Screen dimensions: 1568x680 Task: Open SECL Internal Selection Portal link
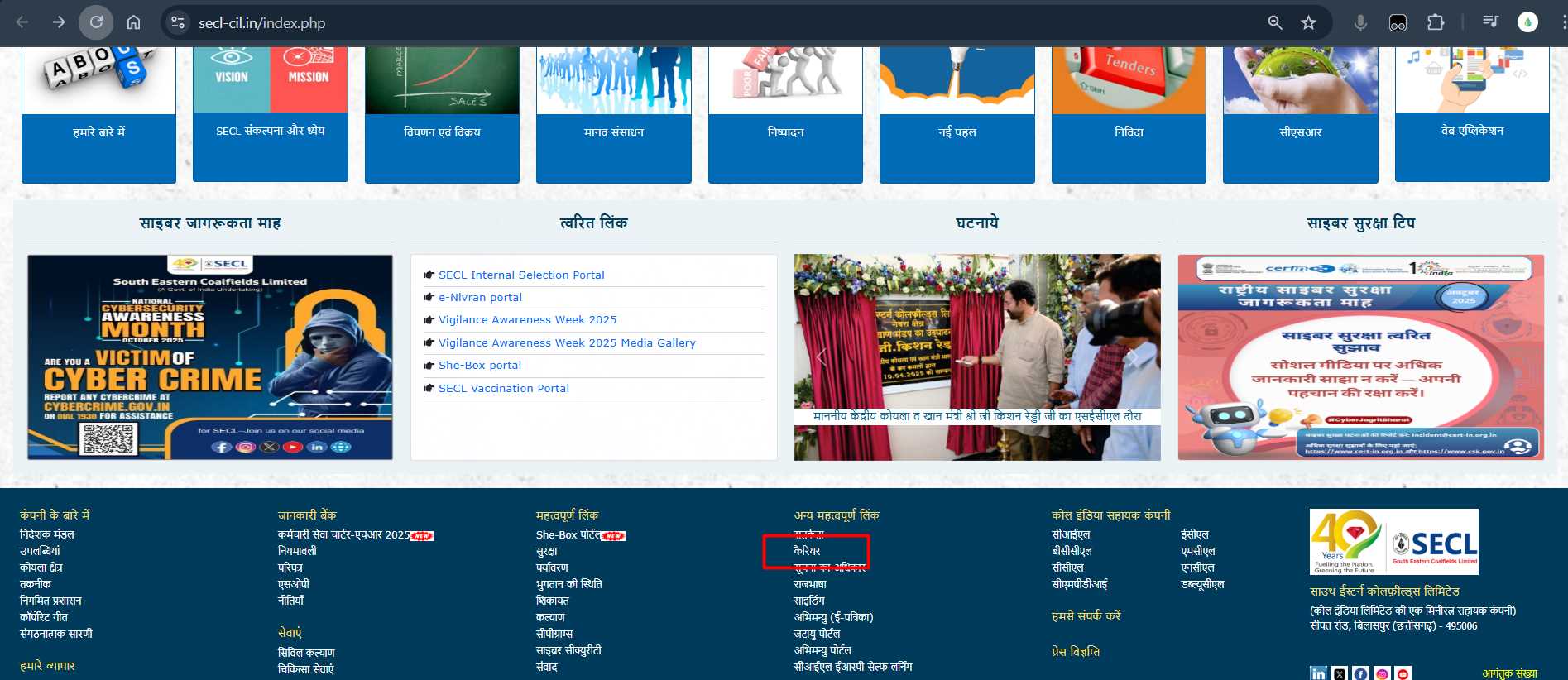pyautogui.click(x=521, y=275)
